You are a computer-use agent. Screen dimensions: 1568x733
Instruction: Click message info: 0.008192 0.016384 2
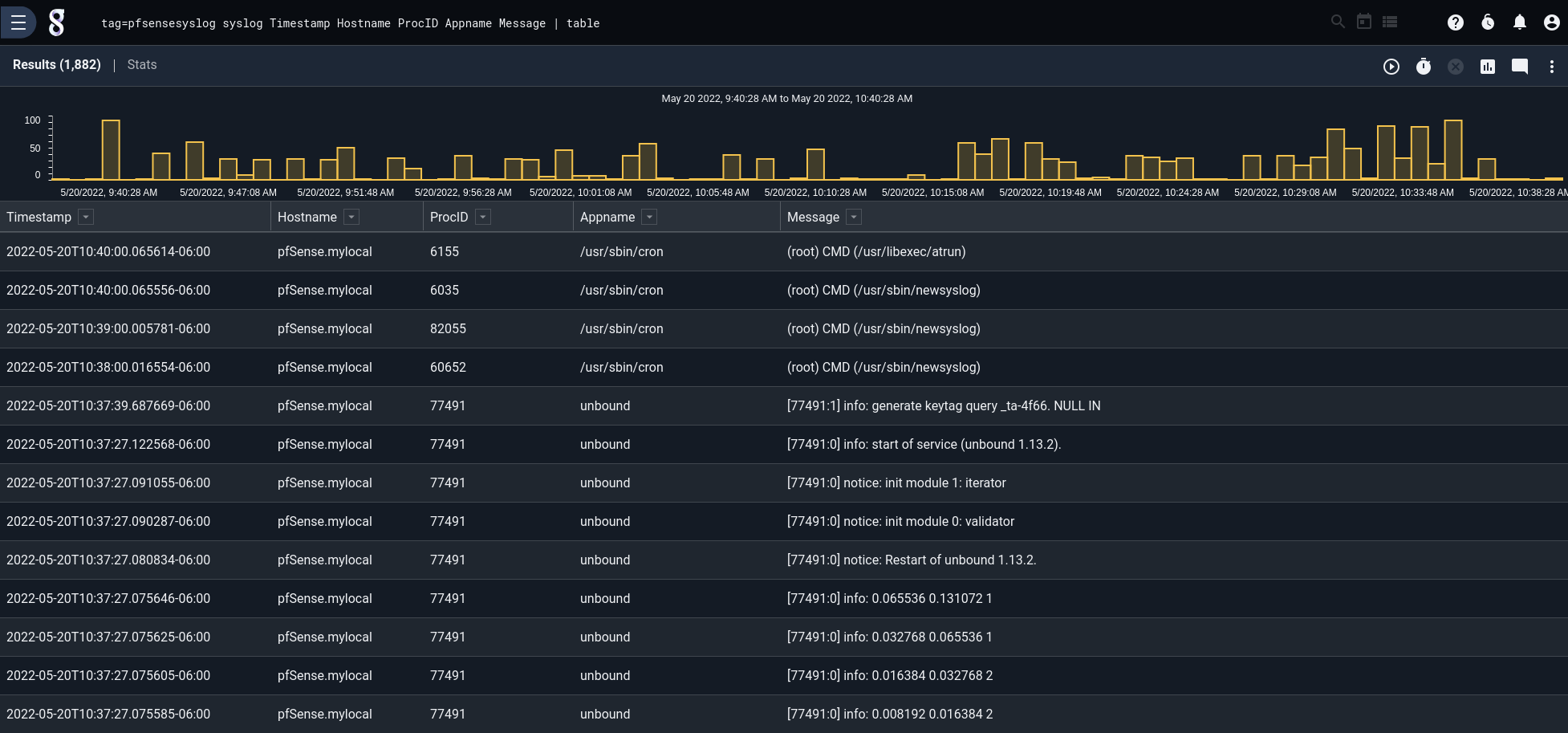coord(890,714)
